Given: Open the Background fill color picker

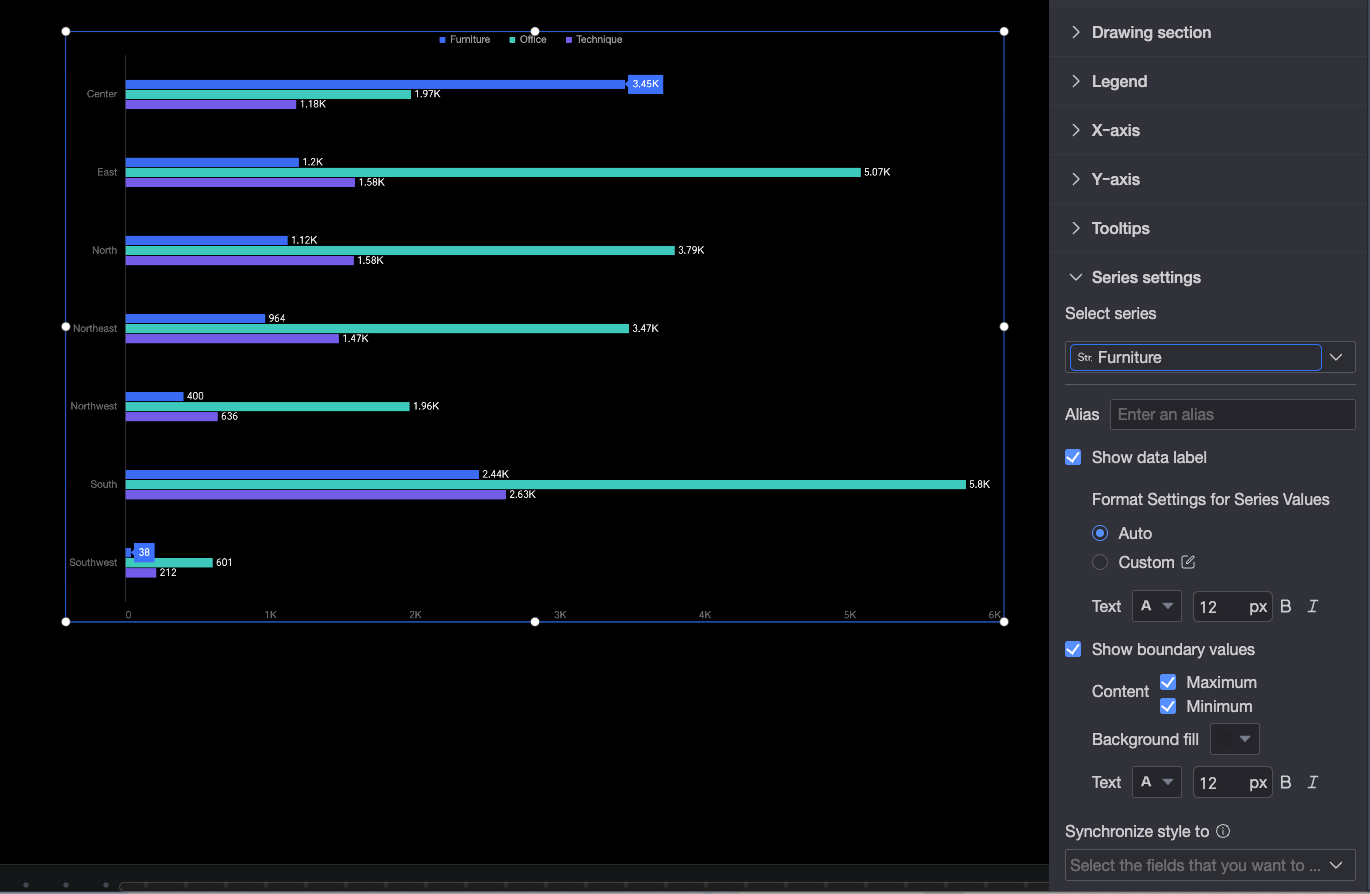Looking at the screenshot, I should click(x=1235, y=739).
